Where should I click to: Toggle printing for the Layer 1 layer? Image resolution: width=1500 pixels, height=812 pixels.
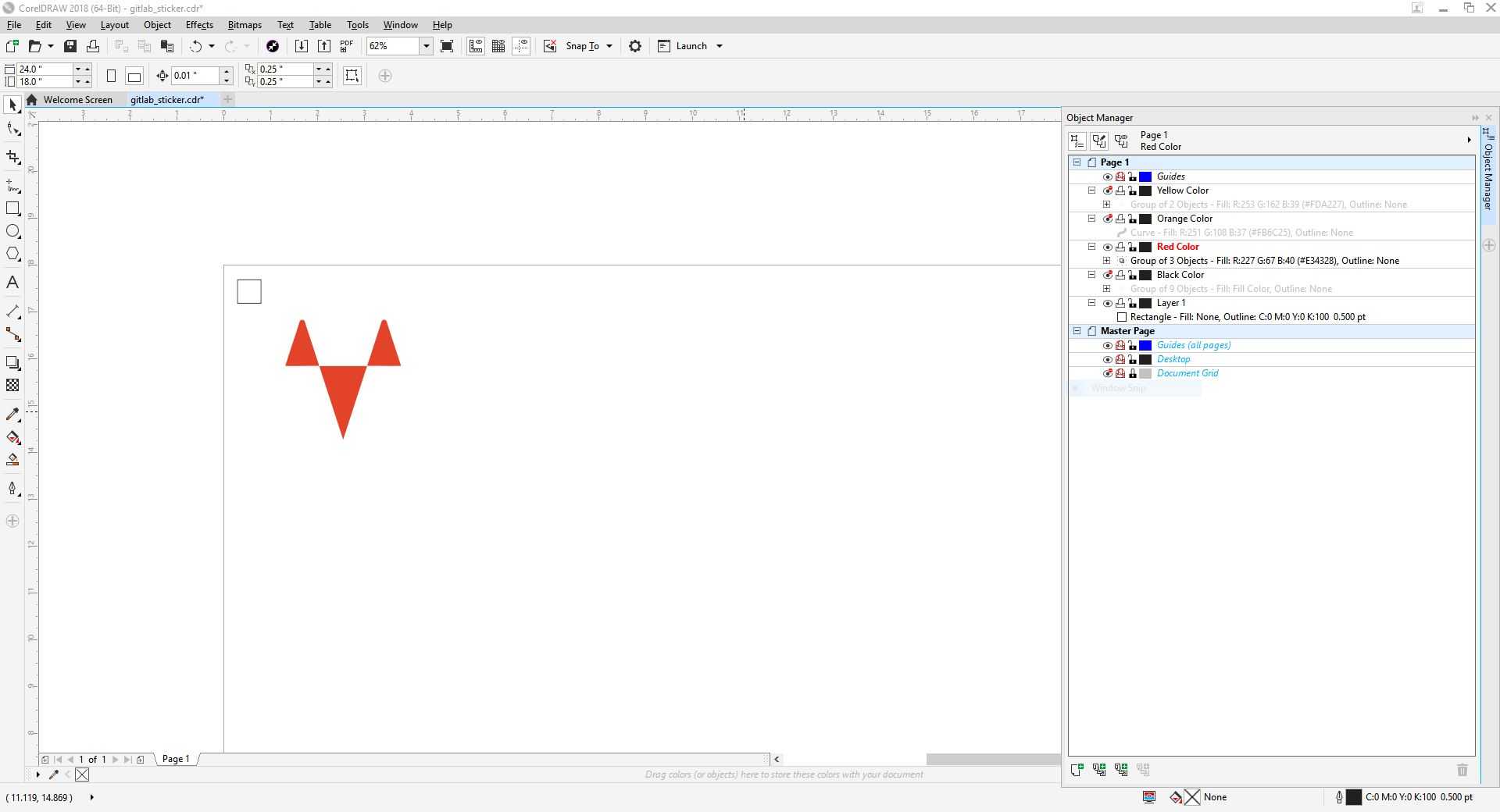[1120, 303]
